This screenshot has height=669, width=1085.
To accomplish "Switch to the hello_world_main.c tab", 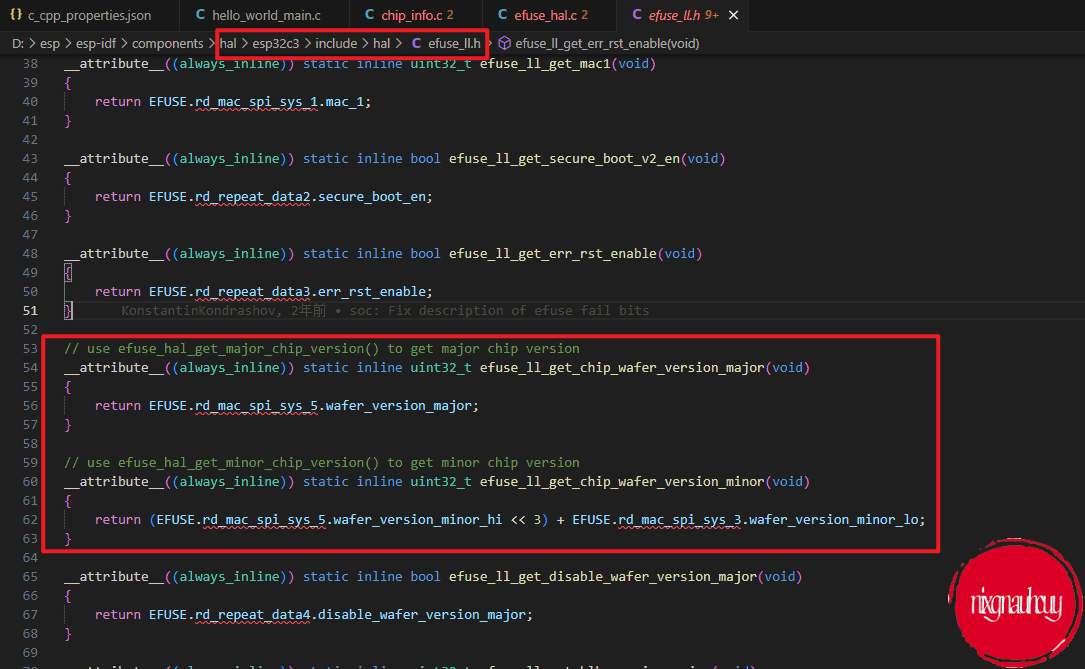I will (x=266, y=16).
